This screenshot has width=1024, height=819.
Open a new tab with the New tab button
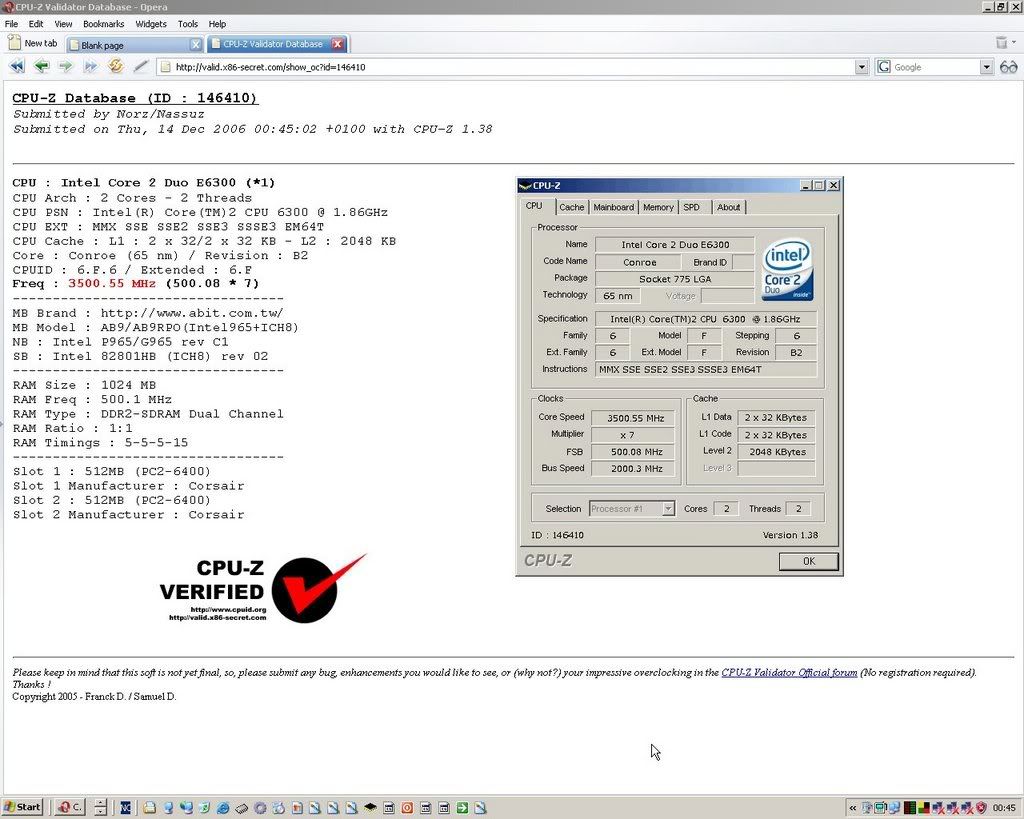[x=32, y=43]
